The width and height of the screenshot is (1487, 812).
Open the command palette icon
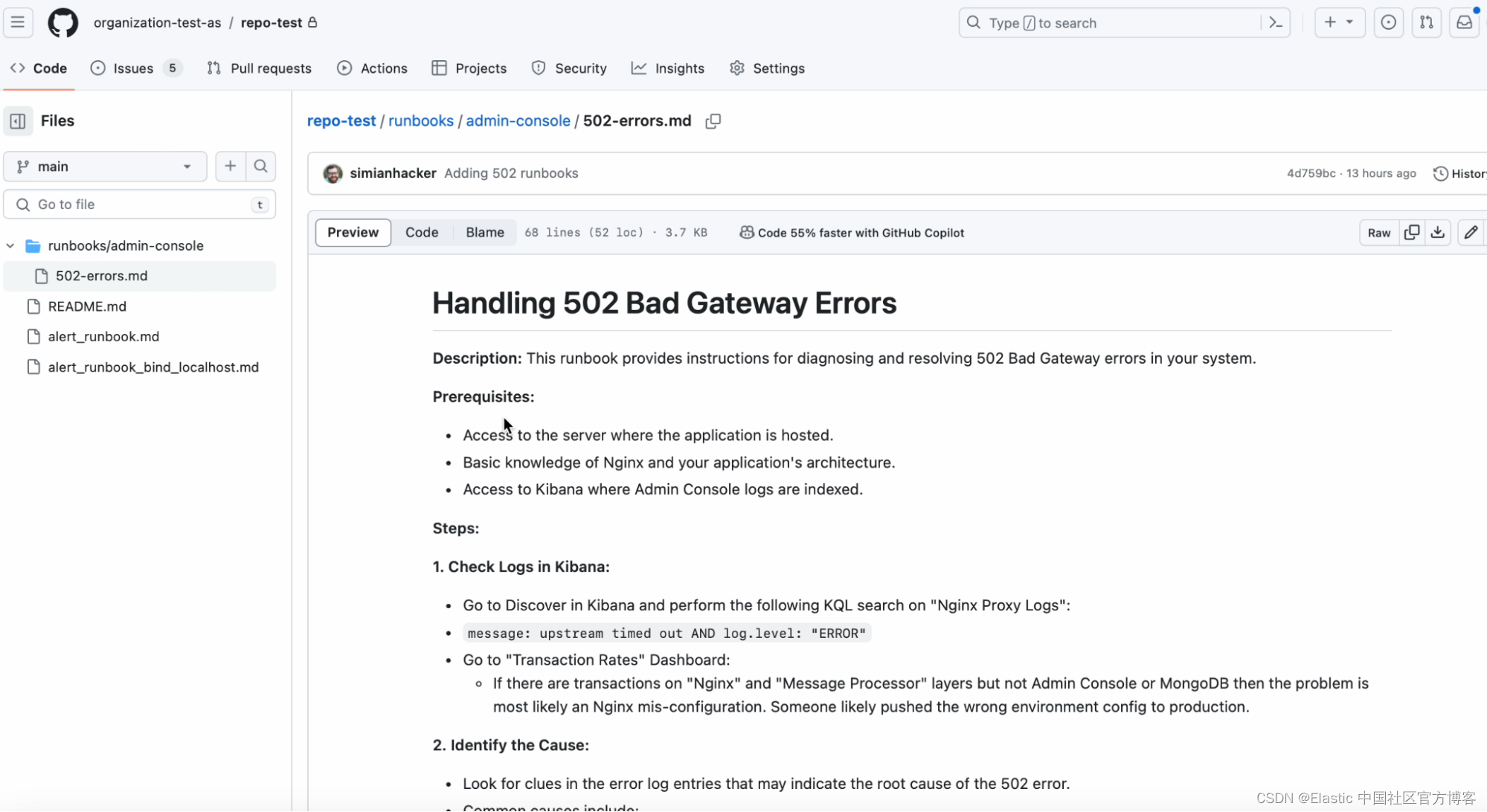click(x=1275, y=22)
